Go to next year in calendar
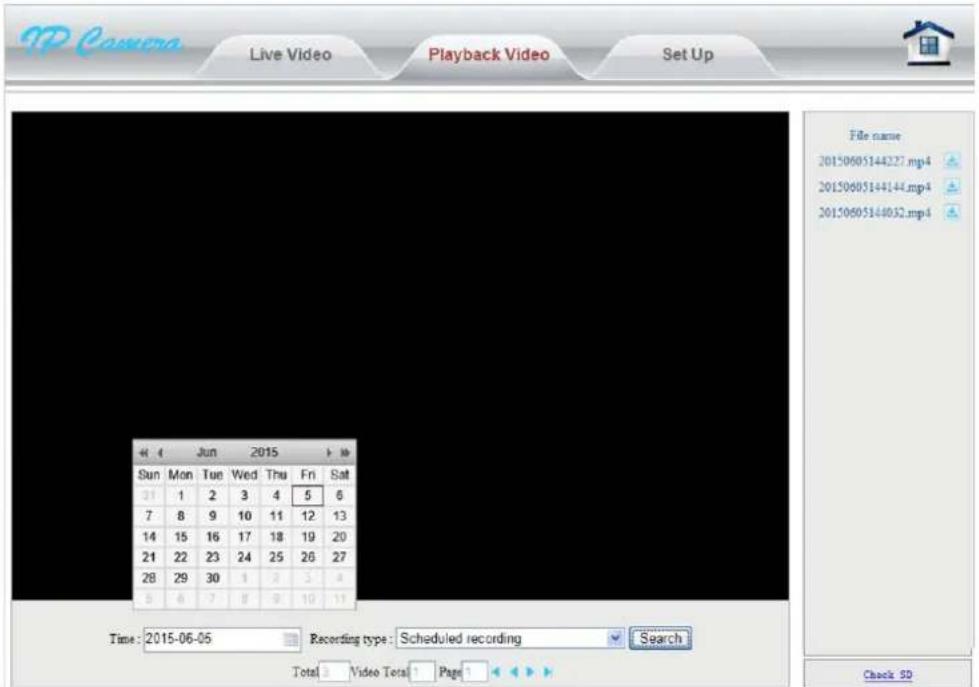The height and width of the screenshot is (687, 979). click(x=345, y=452)
